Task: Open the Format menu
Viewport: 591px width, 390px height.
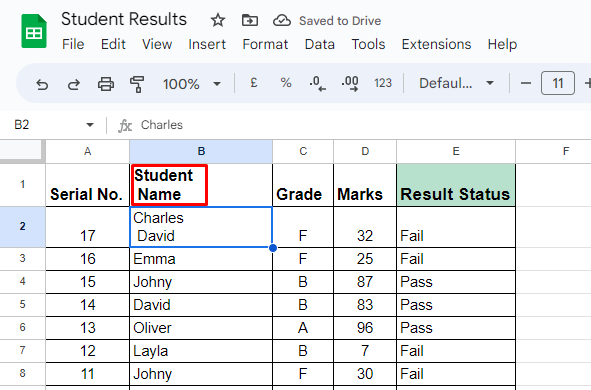Action: pos(265,44)
